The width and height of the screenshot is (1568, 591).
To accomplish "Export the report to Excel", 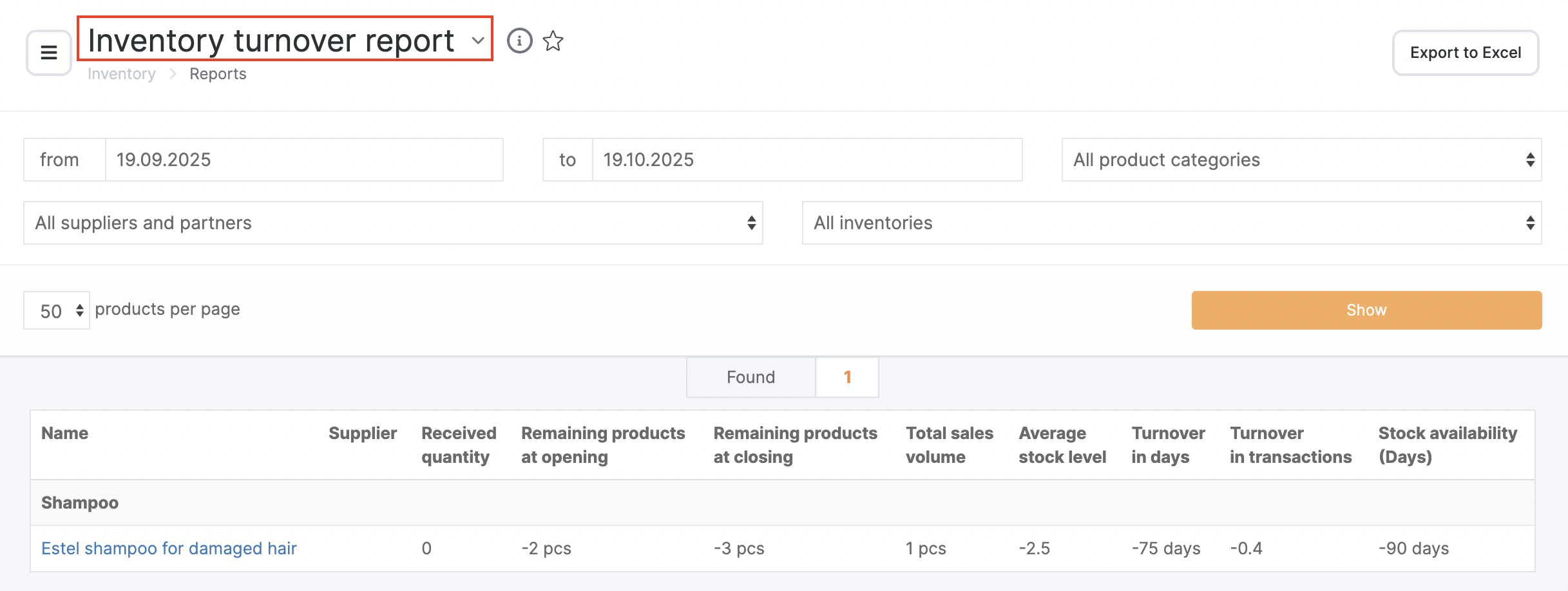I will coord(1465,53).
